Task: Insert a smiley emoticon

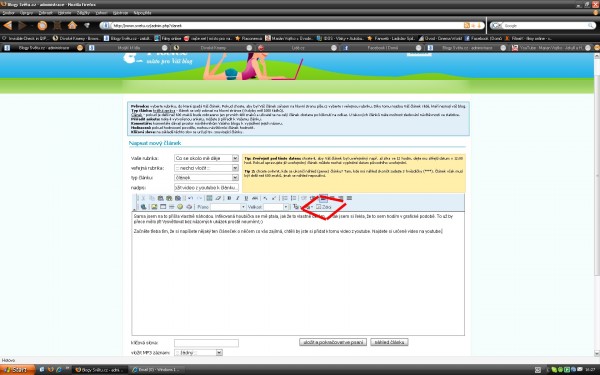Action: point(180,207)
